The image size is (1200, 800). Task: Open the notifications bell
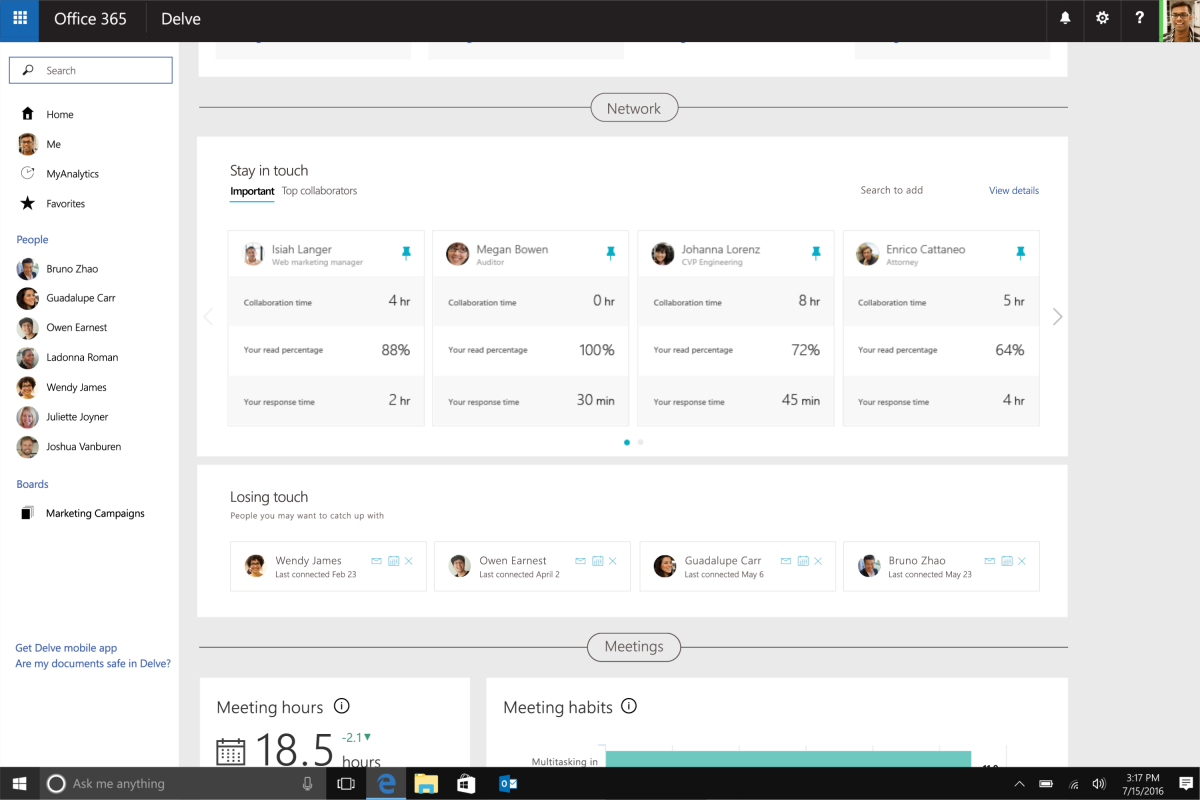(1064, 19)
